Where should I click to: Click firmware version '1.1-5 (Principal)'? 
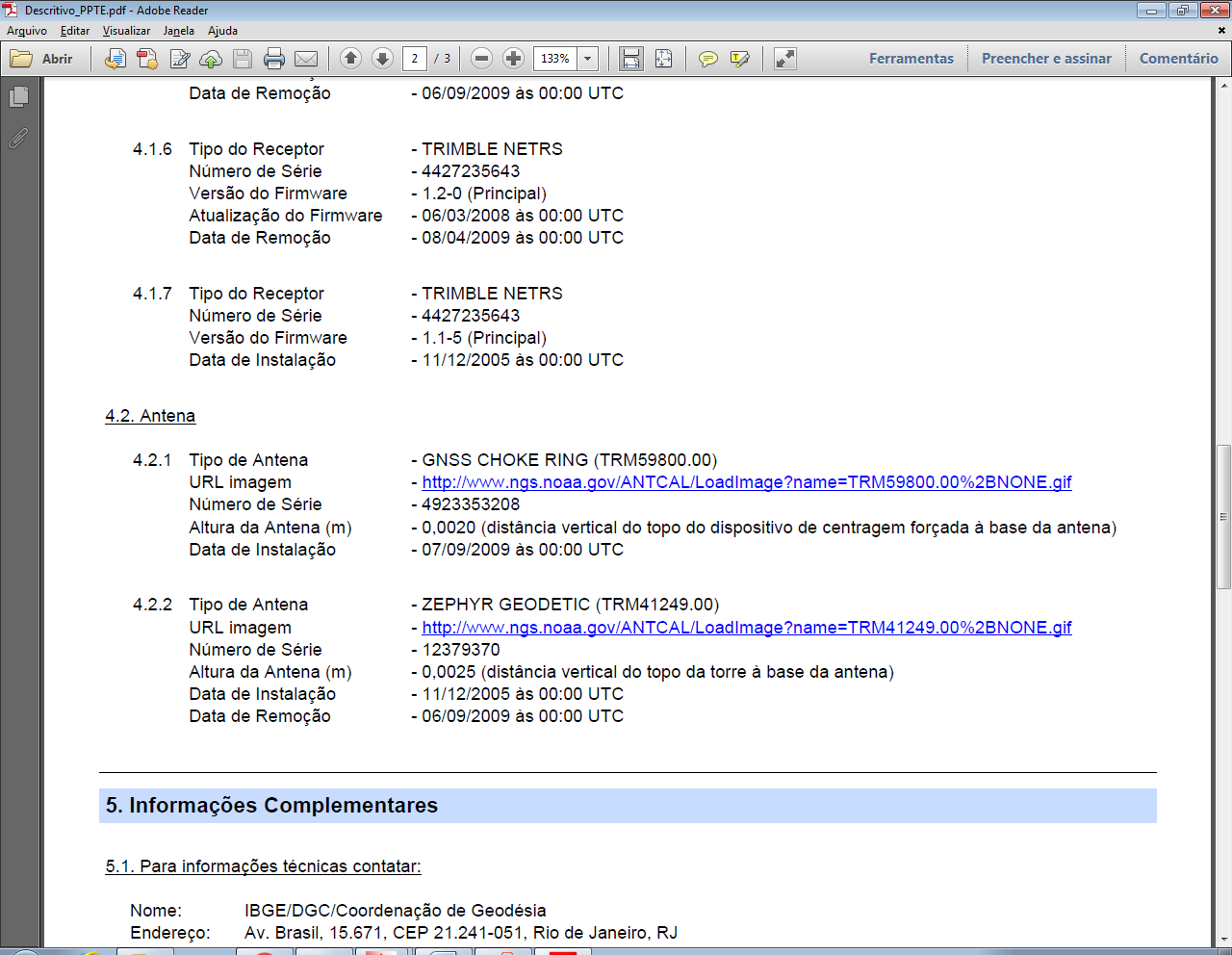484,338
